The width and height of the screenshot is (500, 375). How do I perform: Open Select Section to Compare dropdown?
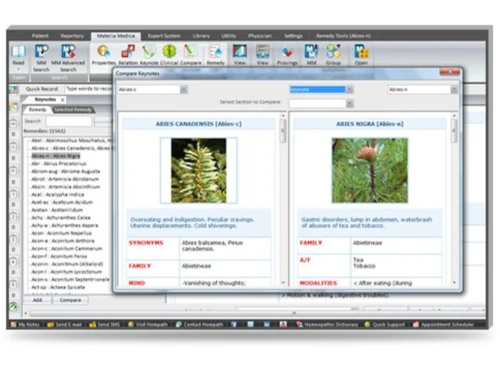[350, 104]
